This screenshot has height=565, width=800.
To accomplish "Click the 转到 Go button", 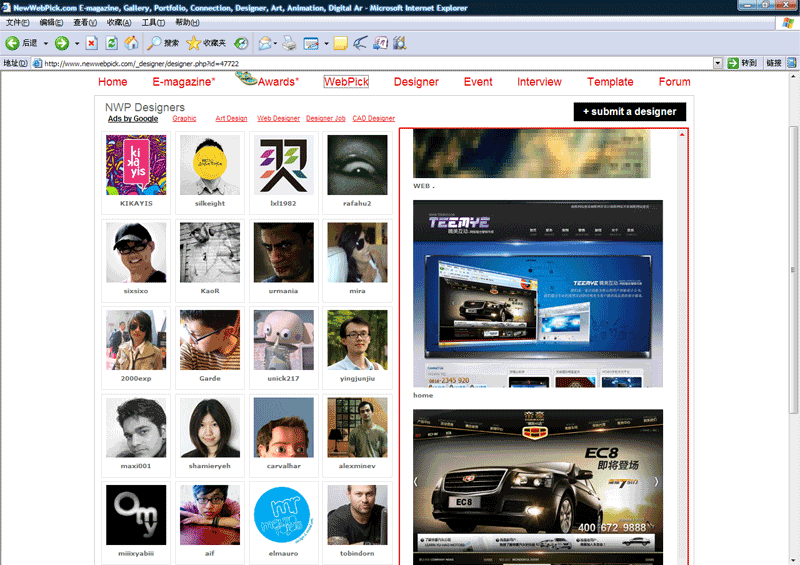I will click(743, 63).
